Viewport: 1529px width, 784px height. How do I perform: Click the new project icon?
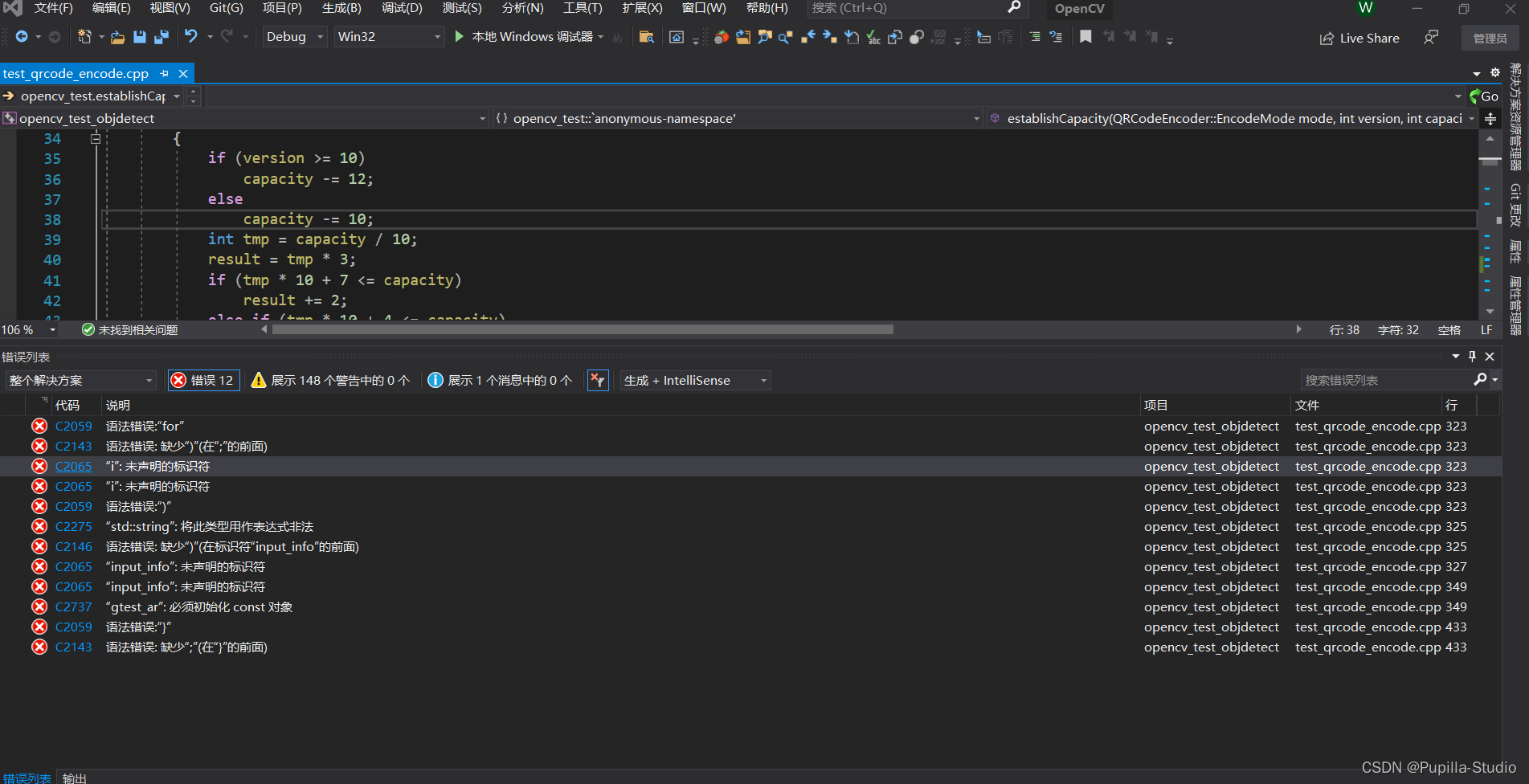click(x=84, y=37)
